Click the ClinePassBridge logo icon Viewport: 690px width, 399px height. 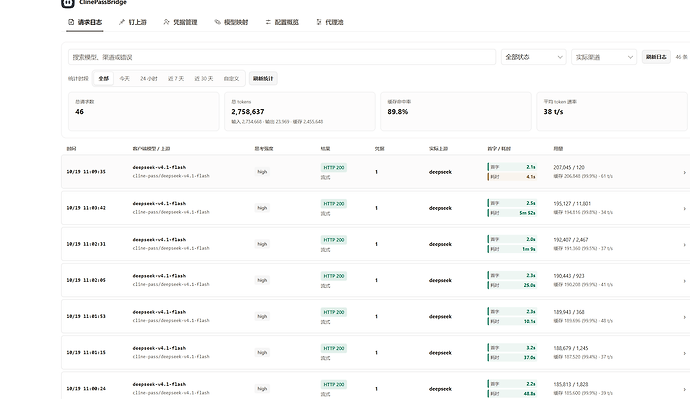pos(68,3)
